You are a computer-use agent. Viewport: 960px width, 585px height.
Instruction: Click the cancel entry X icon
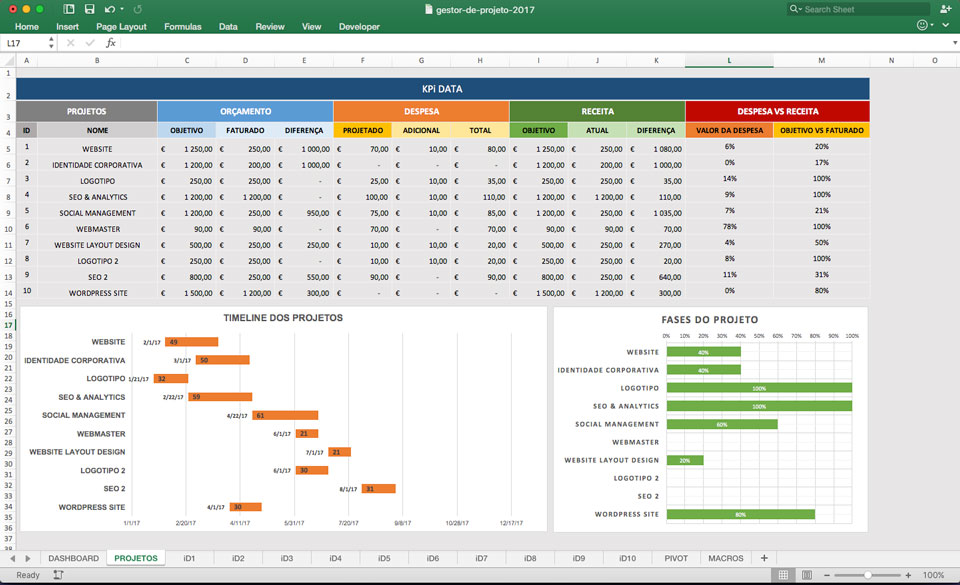[x=70, y=43]
